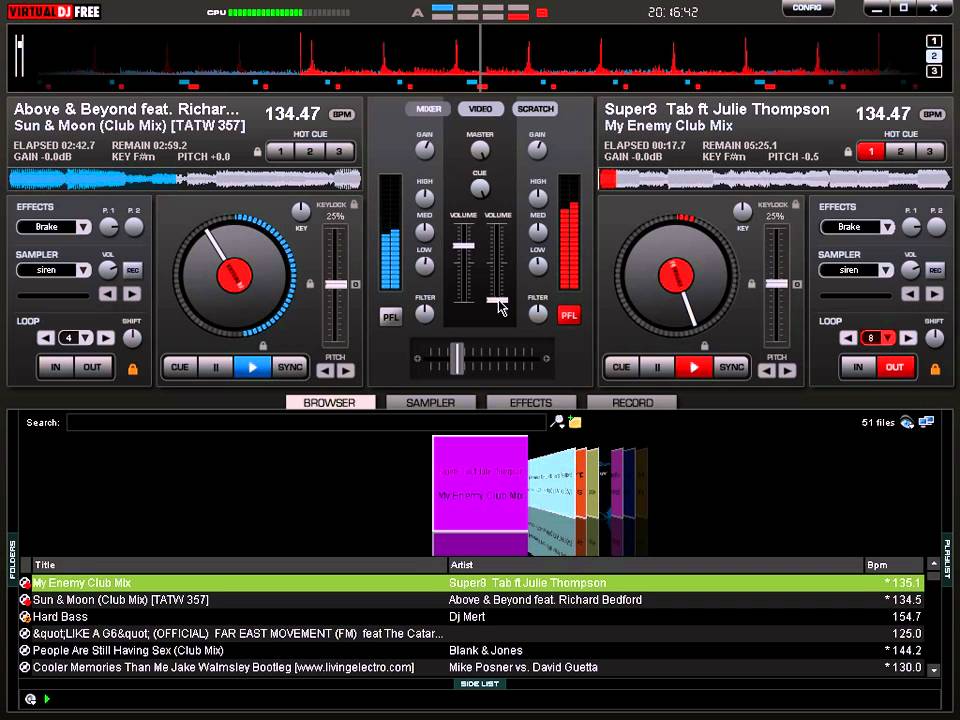Nudge right deck pitch up arrow
The image size is (960, 720).
pyautogui.click(x=787, y=370)
